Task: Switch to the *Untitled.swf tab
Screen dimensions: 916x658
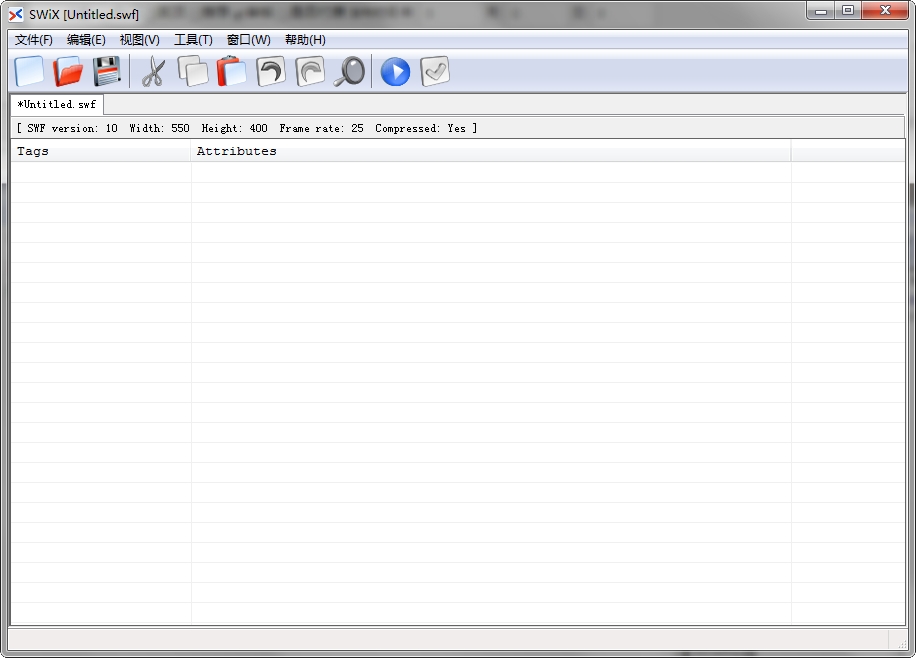Action: pyautogui.click(x=57, y=104)
